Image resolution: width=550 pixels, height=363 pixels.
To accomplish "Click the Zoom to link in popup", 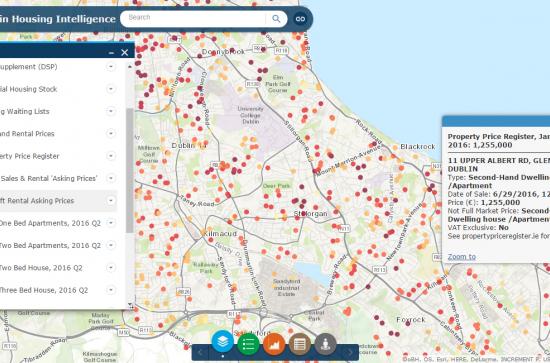I will [x=462, y=257].
